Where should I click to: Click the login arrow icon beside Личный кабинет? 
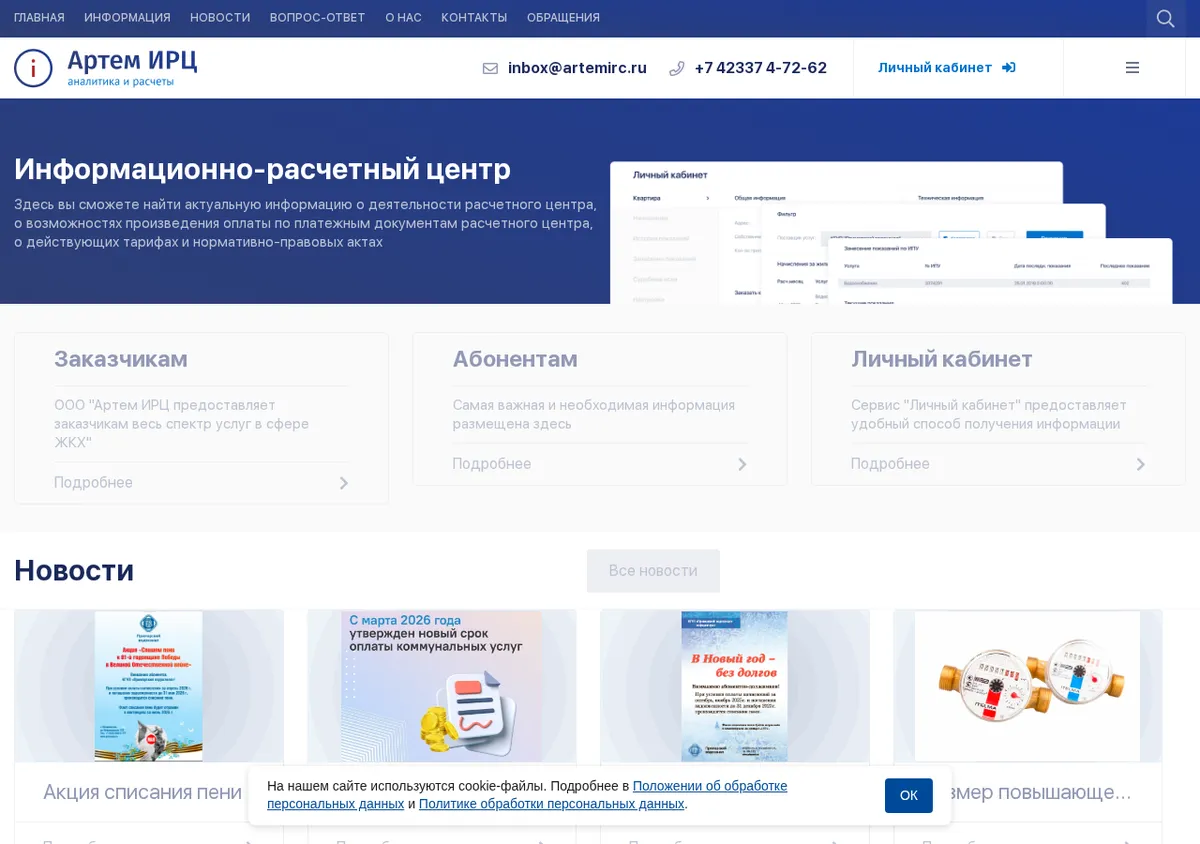(1008, 68)
